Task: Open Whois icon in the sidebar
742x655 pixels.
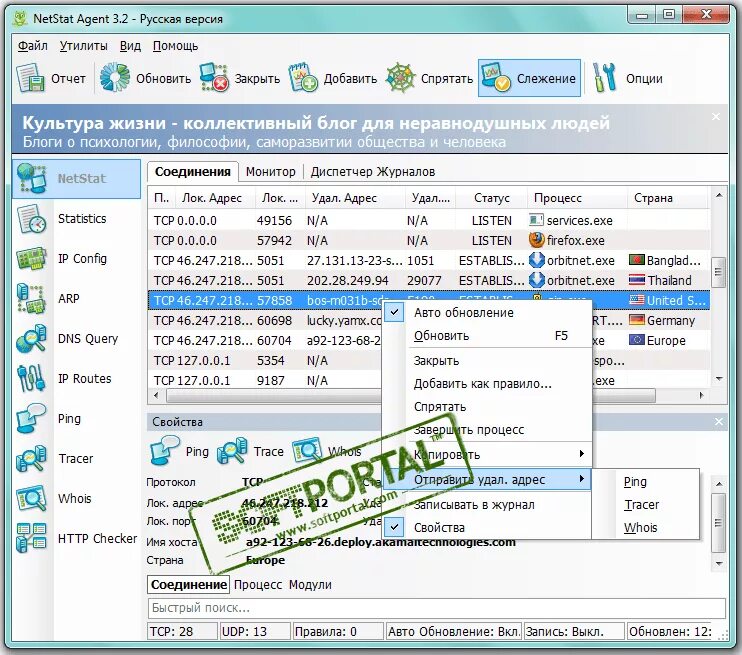Action: 31,498
